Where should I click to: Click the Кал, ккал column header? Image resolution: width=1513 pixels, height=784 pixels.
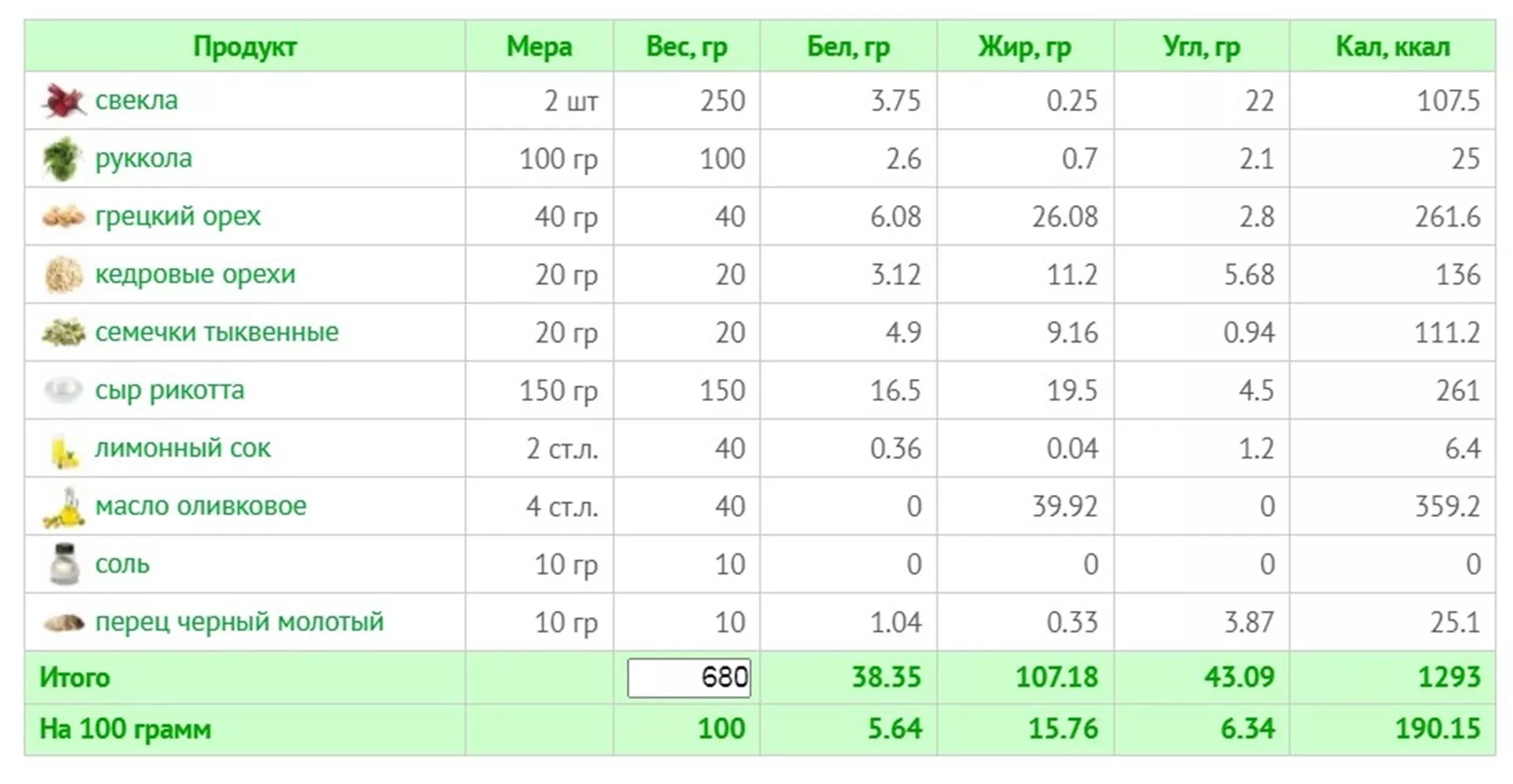(x=1392, y=46)
